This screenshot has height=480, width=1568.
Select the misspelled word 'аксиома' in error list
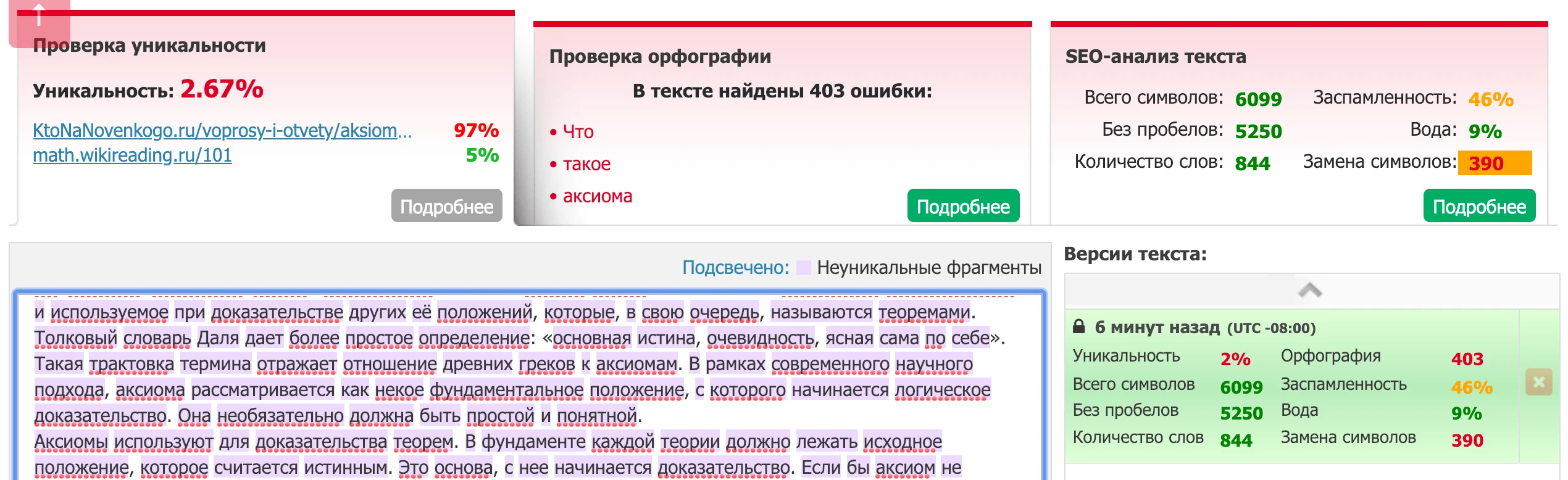point(598,196)
